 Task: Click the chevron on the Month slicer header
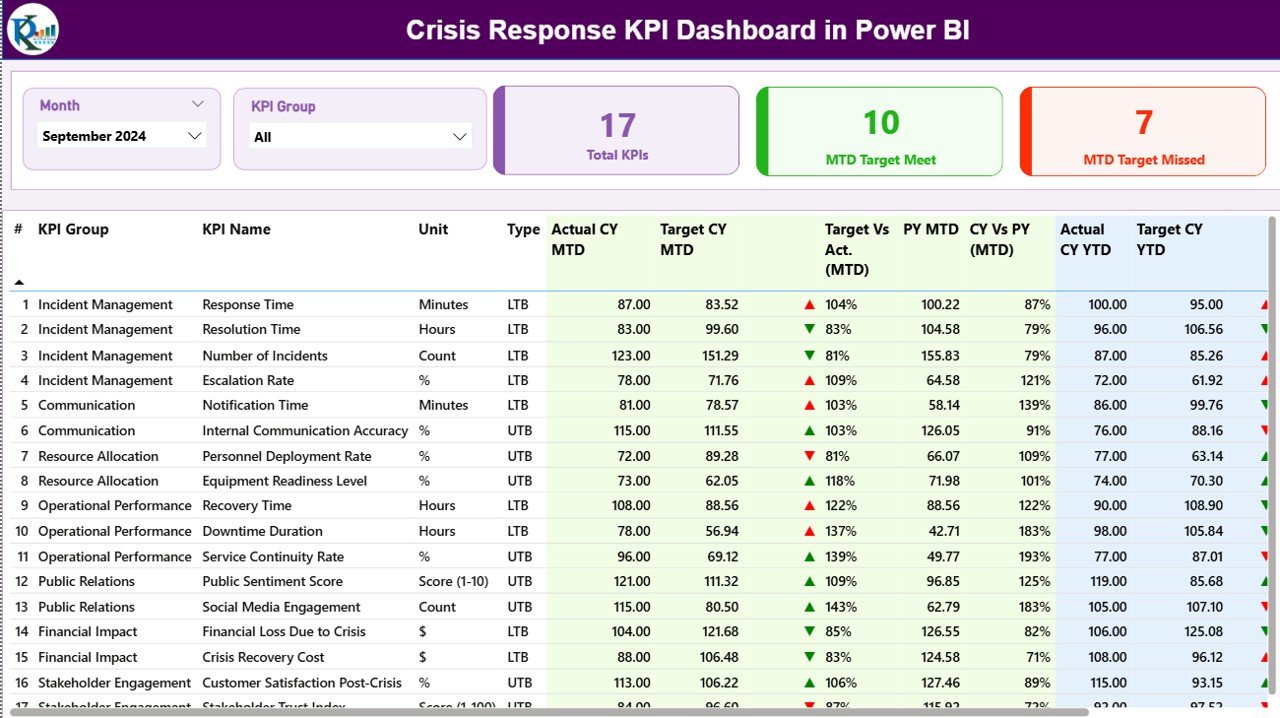coord(198,102)
